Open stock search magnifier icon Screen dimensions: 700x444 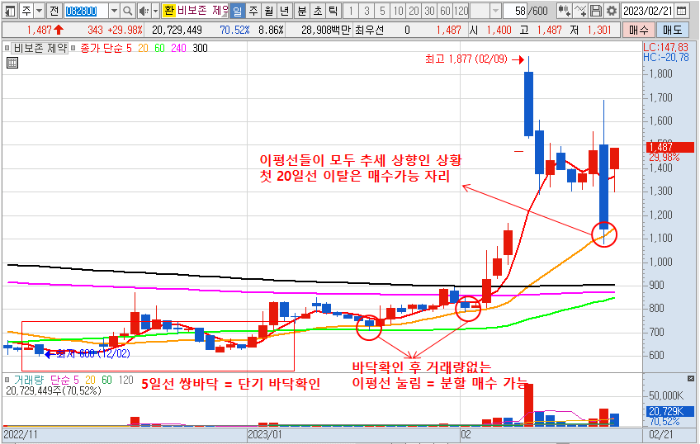(127, 11)
